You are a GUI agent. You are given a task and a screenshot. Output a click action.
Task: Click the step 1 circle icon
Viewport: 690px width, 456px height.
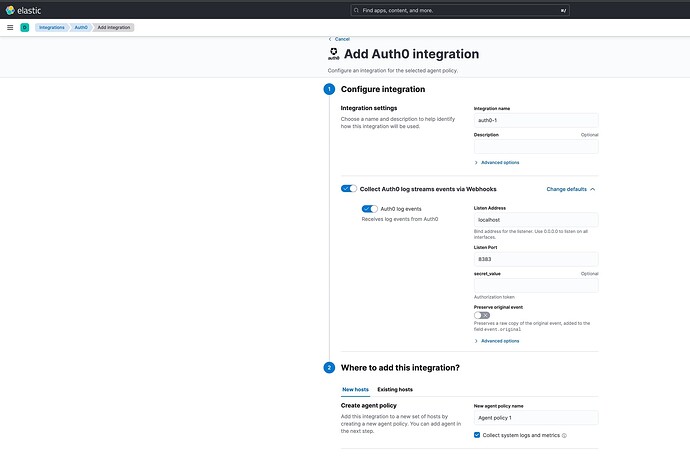coord(329,89)
